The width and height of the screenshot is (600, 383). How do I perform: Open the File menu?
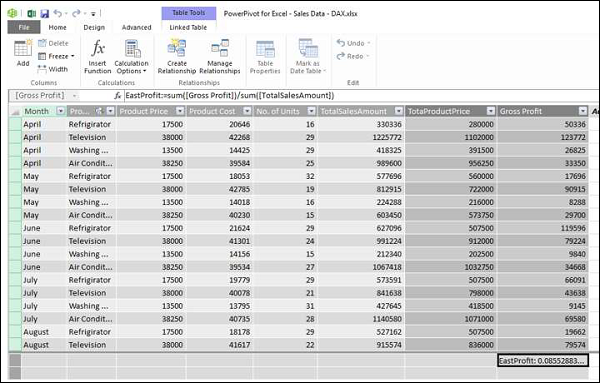click(24, 27)
